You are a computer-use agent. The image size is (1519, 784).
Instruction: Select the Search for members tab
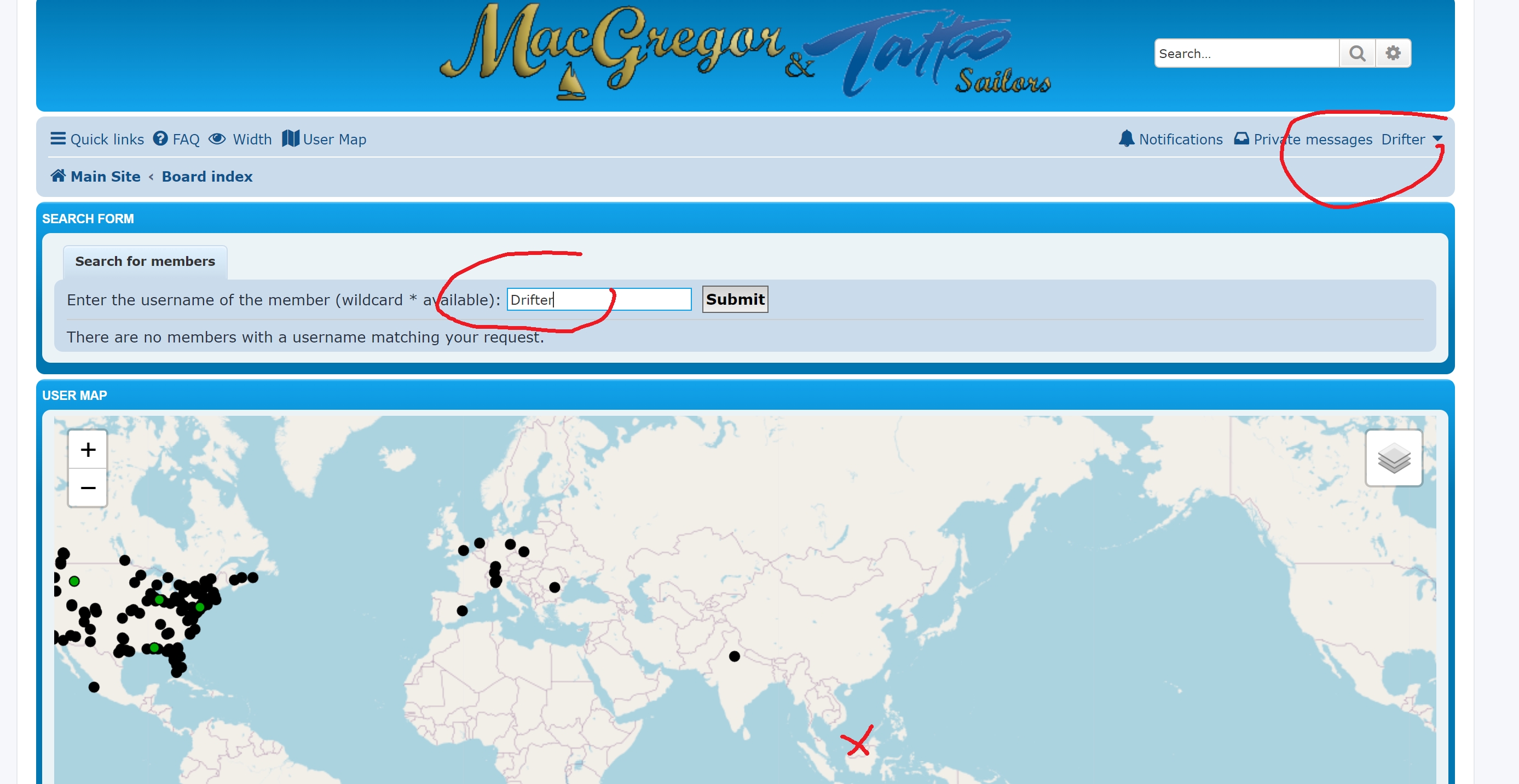point(145,261)
